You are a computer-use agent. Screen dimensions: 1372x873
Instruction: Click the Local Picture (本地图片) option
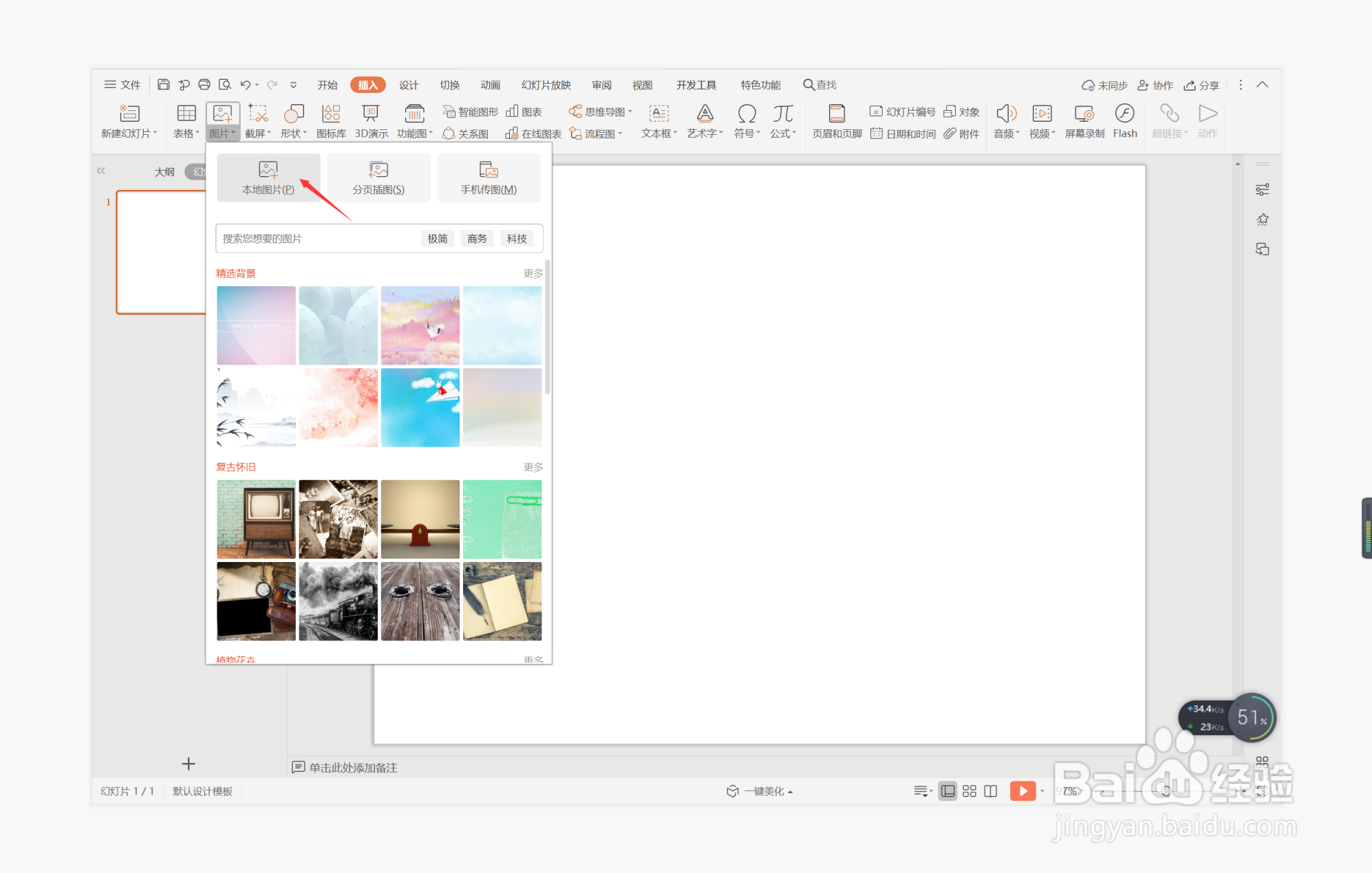click(x=268, y=177)
